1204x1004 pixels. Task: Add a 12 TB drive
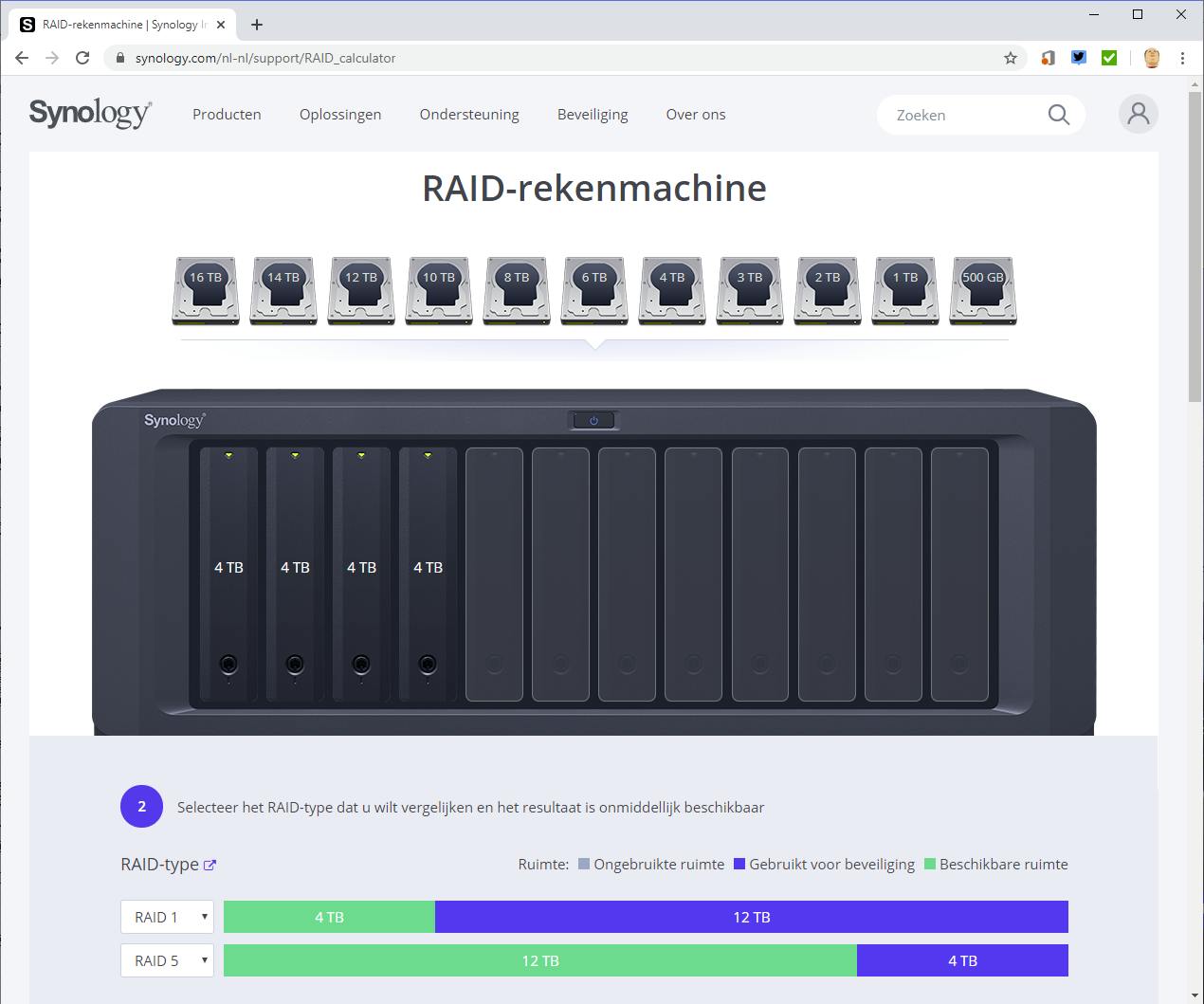361,290
